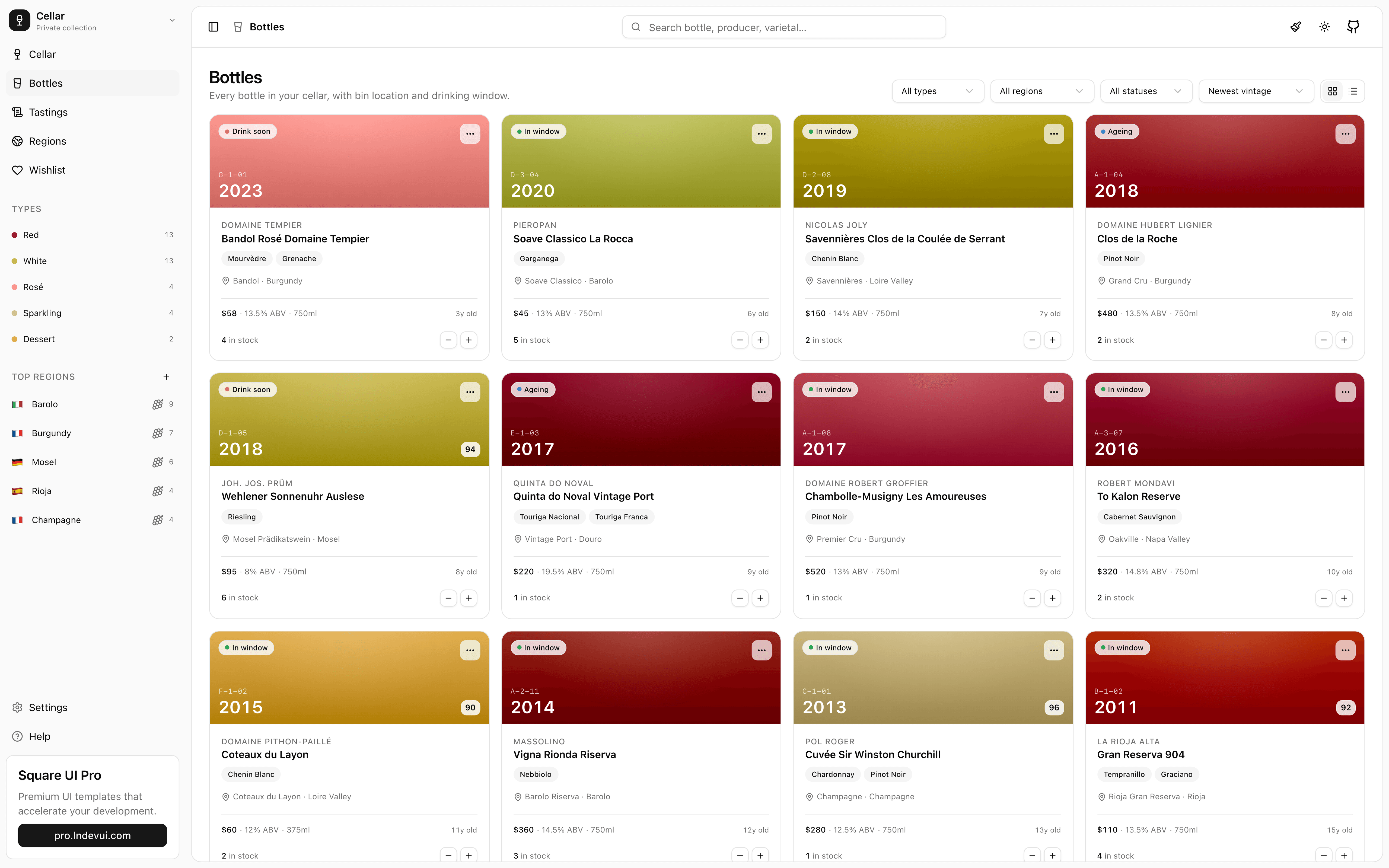Decrease stock for Savennières Clos de la Coulée
Viewport: 1389px width, 868px height.
(1032, 340)
